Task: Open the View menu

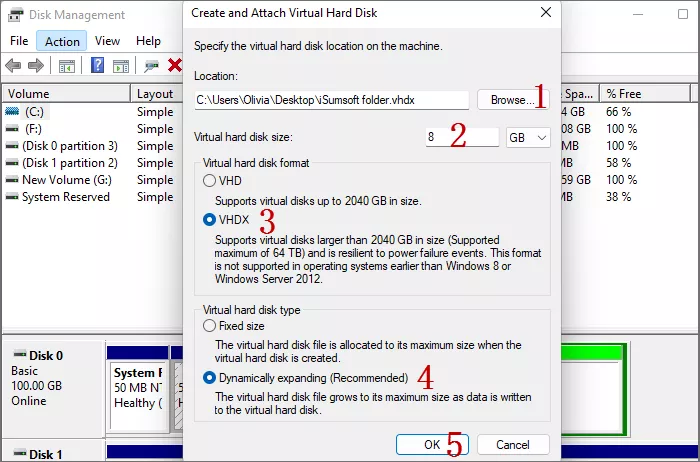Action: coord(107,41)
